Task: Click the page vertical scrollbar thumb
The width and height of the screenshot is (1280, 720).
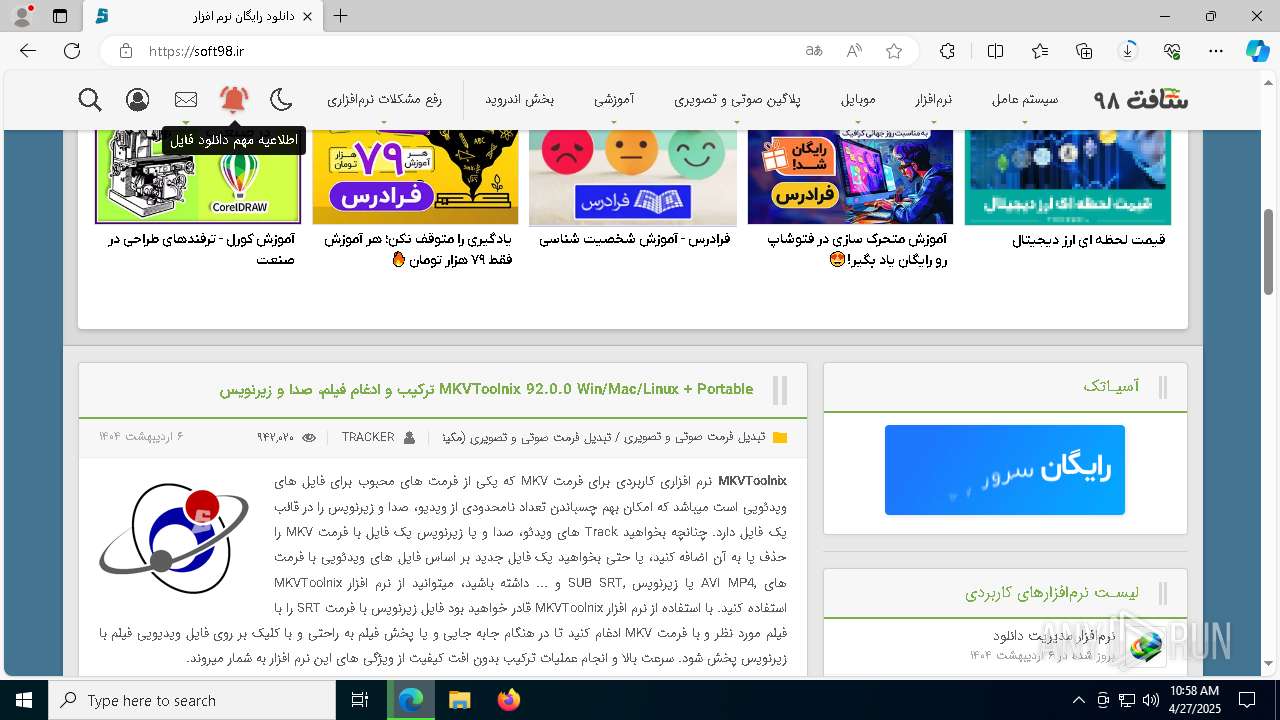Action: pyautogui.click(x=1268, y=252)
